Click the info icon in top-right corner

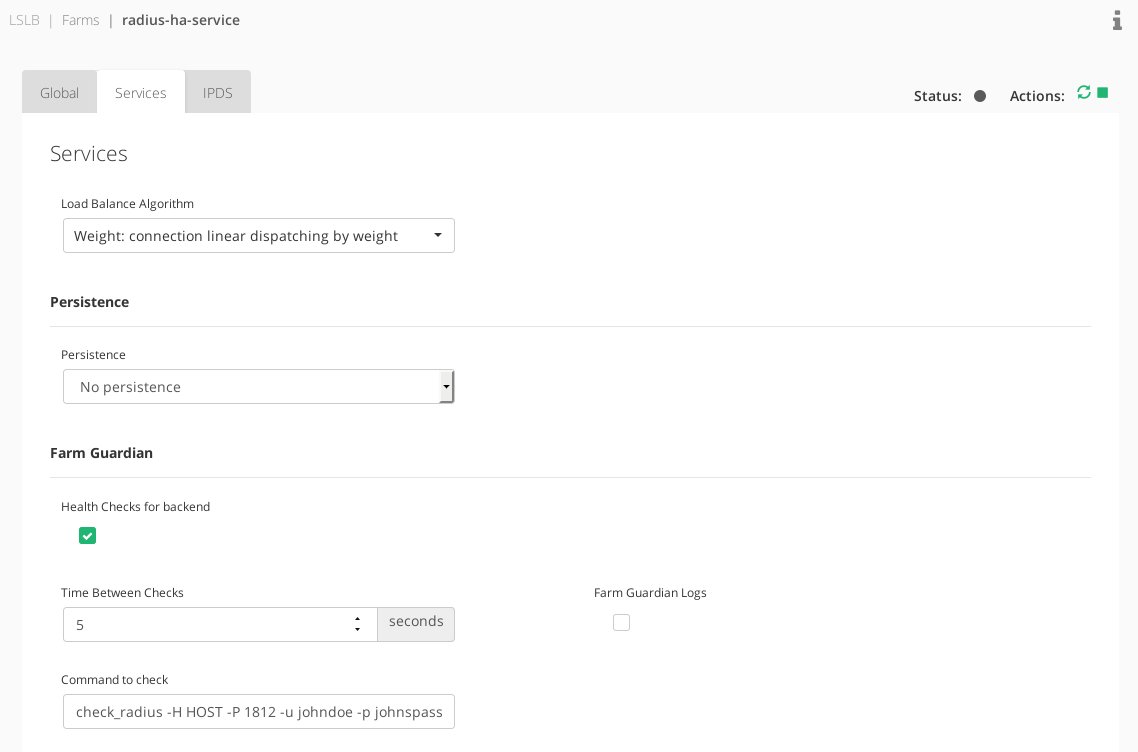coord(1117,20)
